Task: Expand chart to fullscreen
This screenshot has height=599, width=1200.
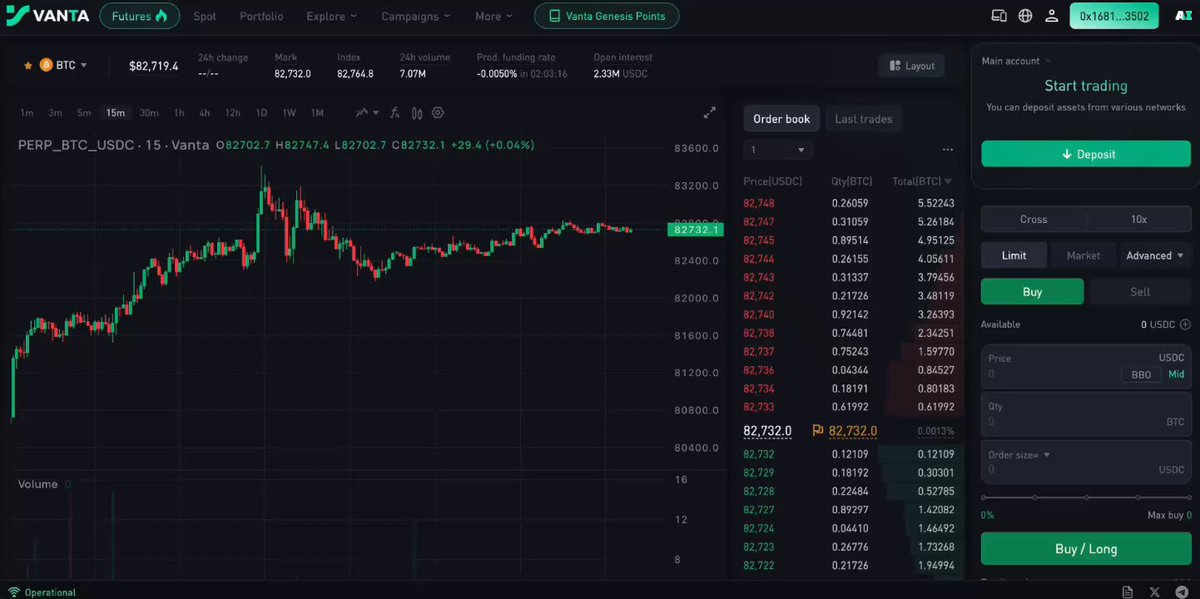Action: tap(710, 113)
